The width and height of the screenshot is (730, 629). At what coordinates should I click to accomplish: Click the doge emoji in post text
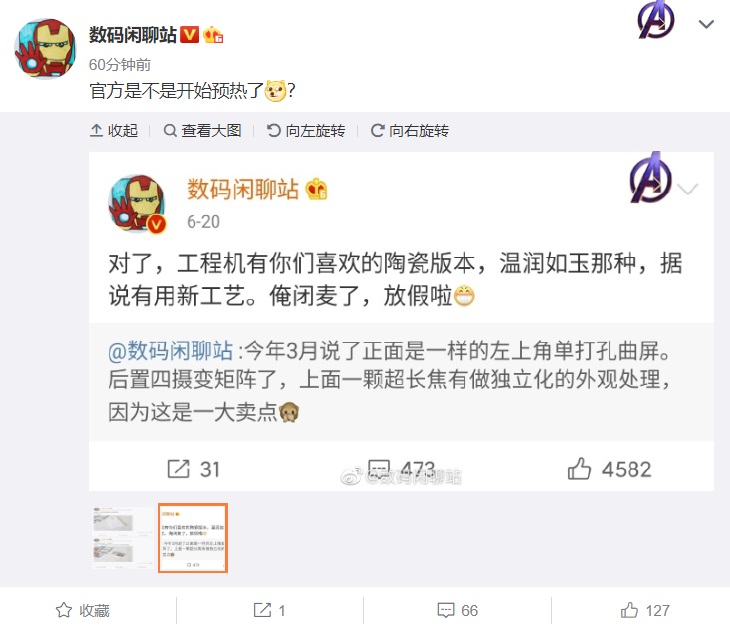(x=275, y=91)
